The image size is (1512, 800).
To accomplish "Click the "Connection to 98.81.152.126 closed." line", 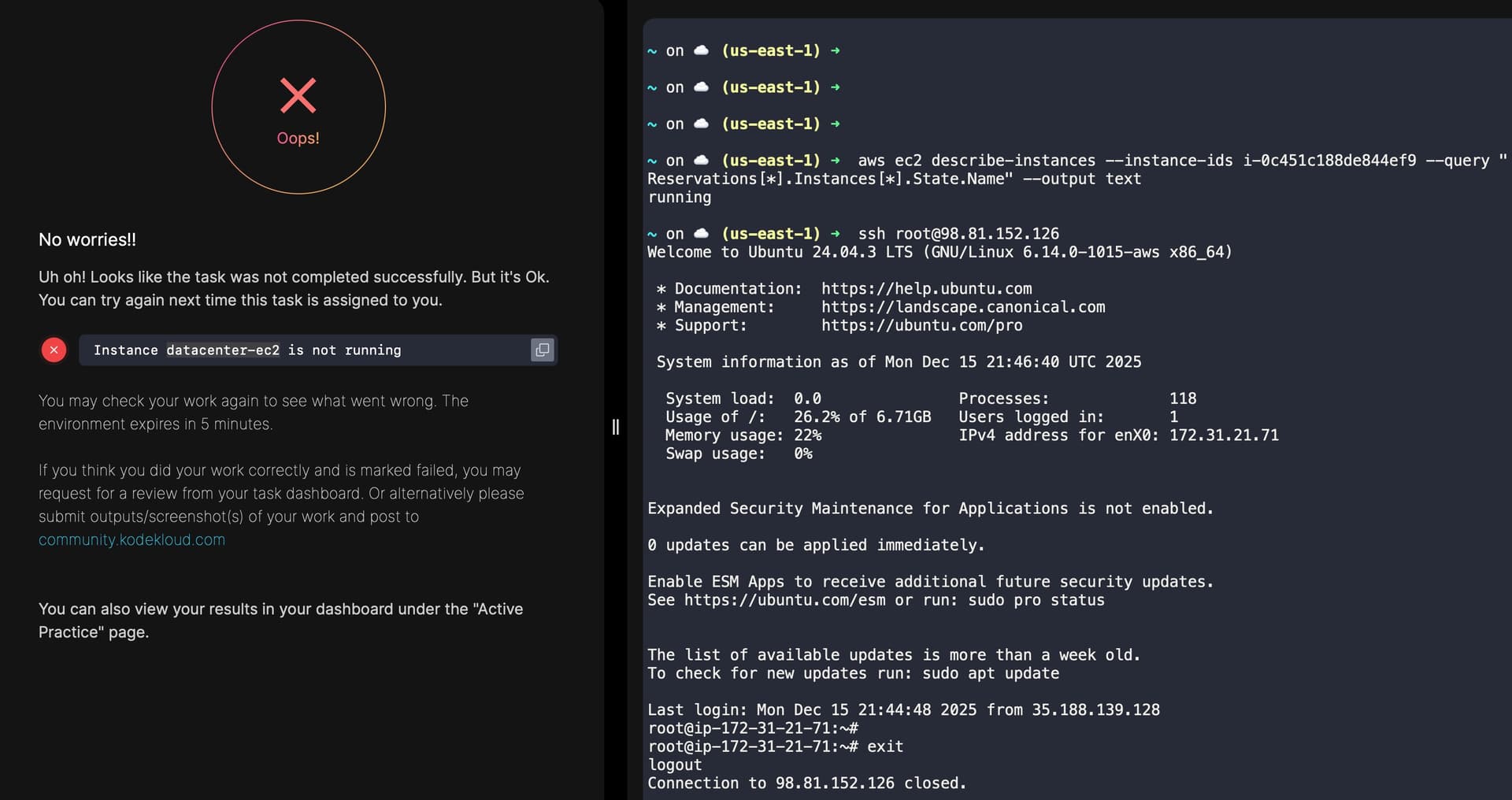I will tap(806, 783).
